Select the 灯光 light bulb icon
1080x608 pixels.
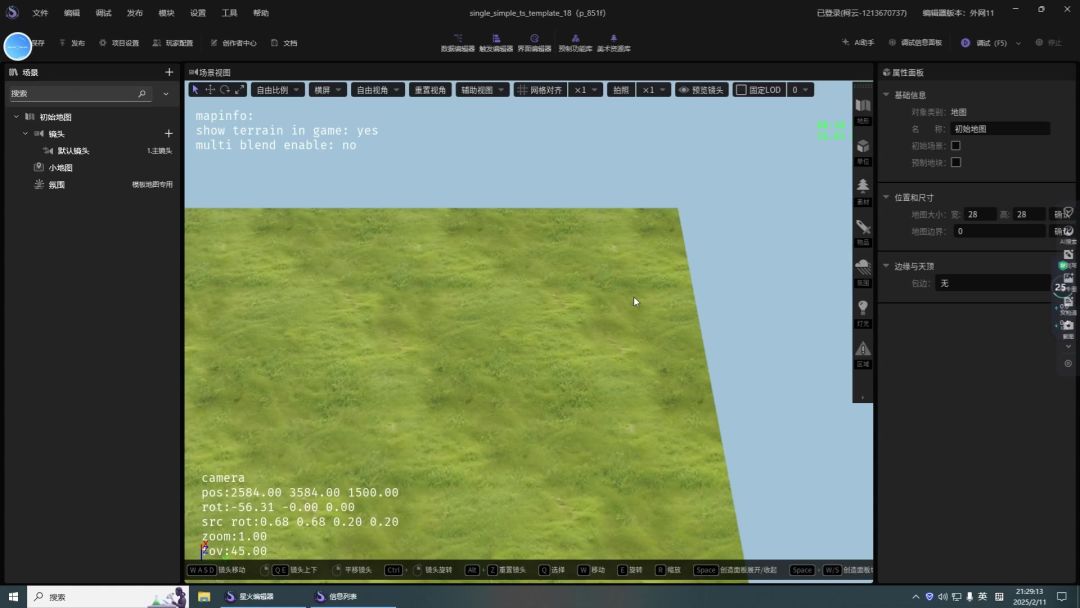click(x=862, y=310)
